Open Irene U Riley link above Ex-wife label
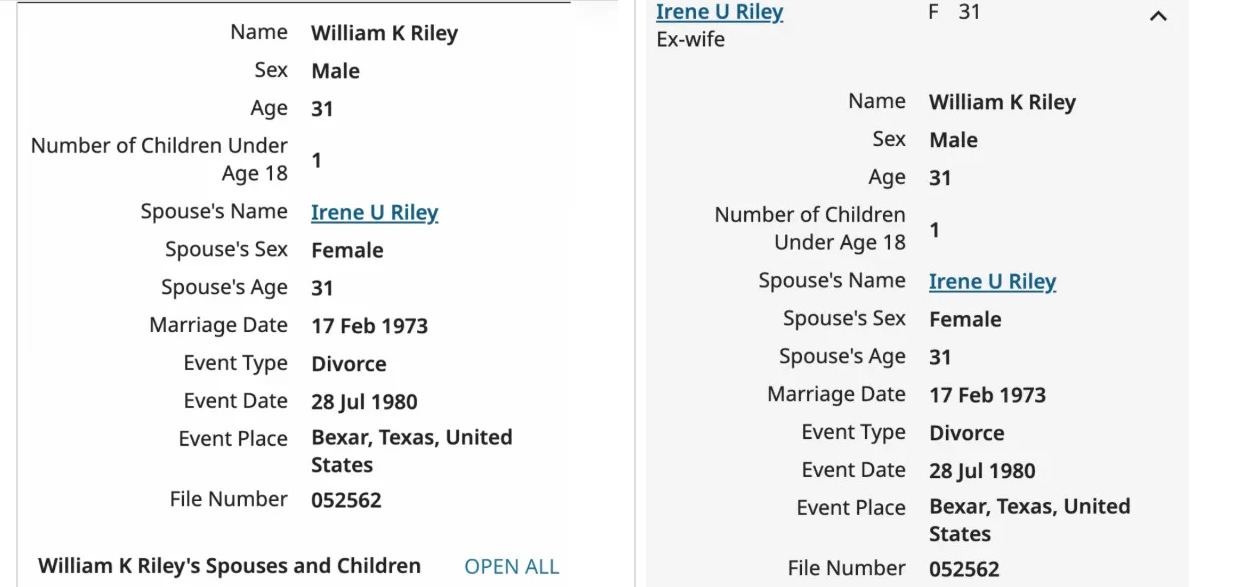This screenshot has width=1236, height=587. click(x=719, y=12)
